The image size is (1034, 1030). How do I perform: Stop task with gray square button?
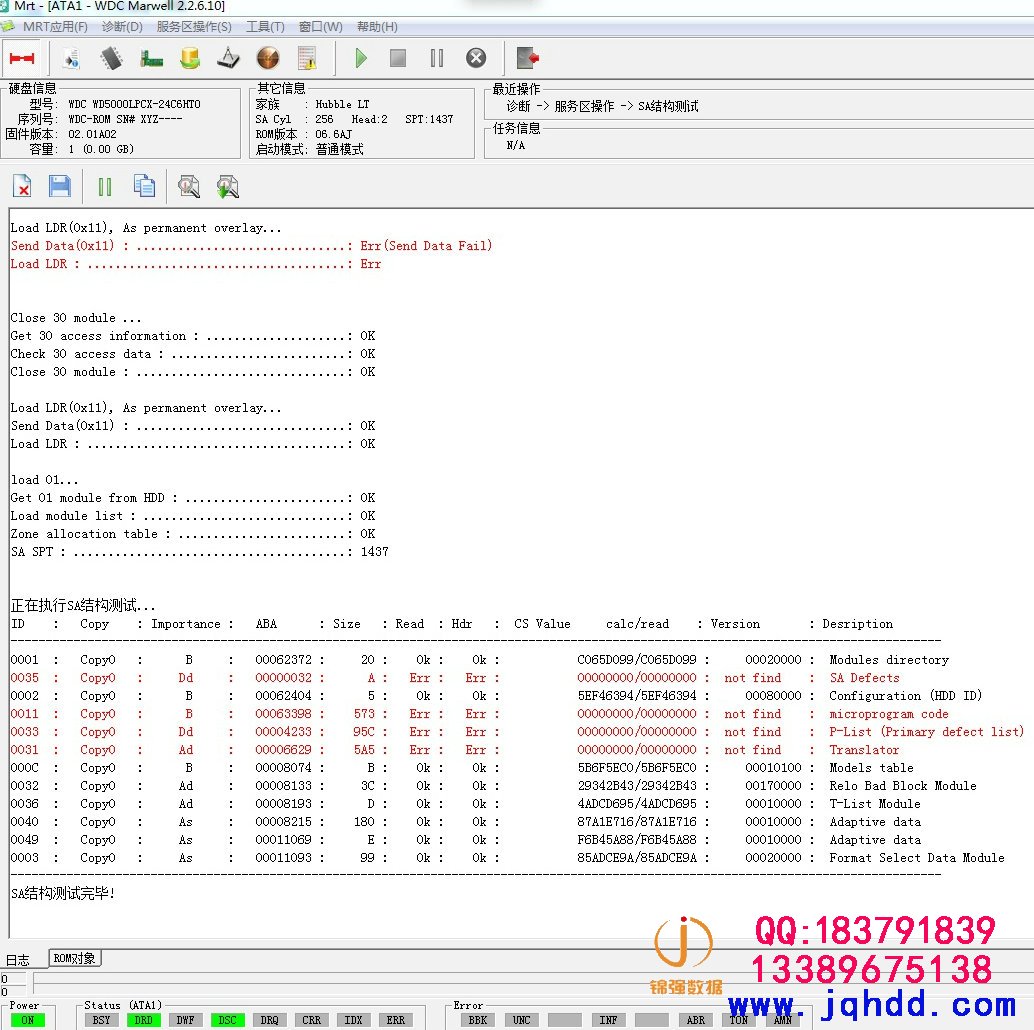point(398,59)
